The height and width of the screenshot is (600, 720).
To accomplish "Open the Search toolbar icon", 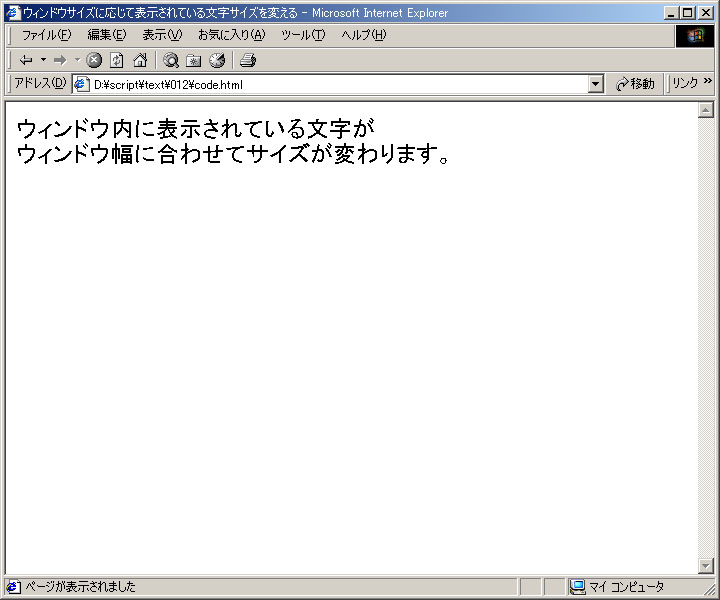I will pyautogui.click(x=171, y=60).
